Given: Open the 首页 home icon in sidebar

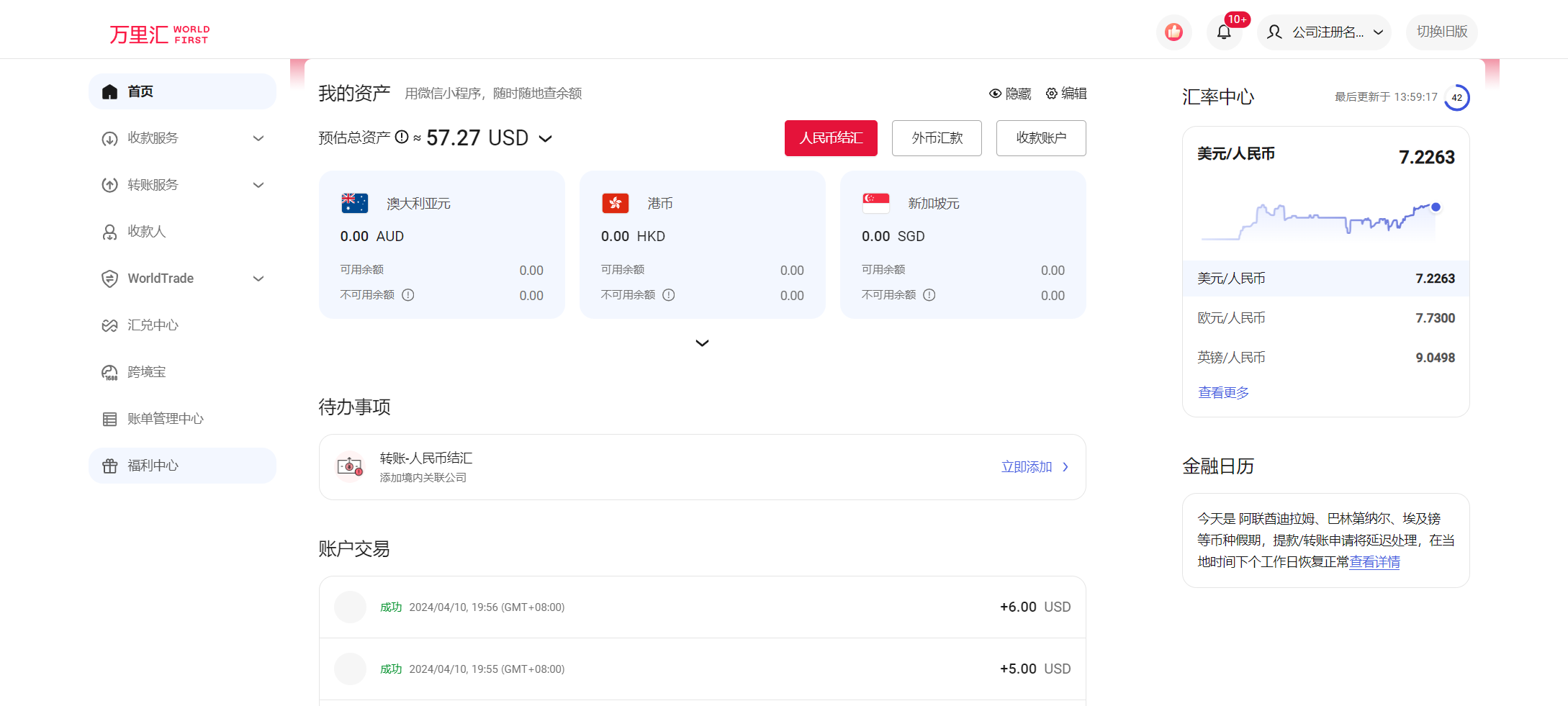Looking at the screenshot, I should point(109,91).
